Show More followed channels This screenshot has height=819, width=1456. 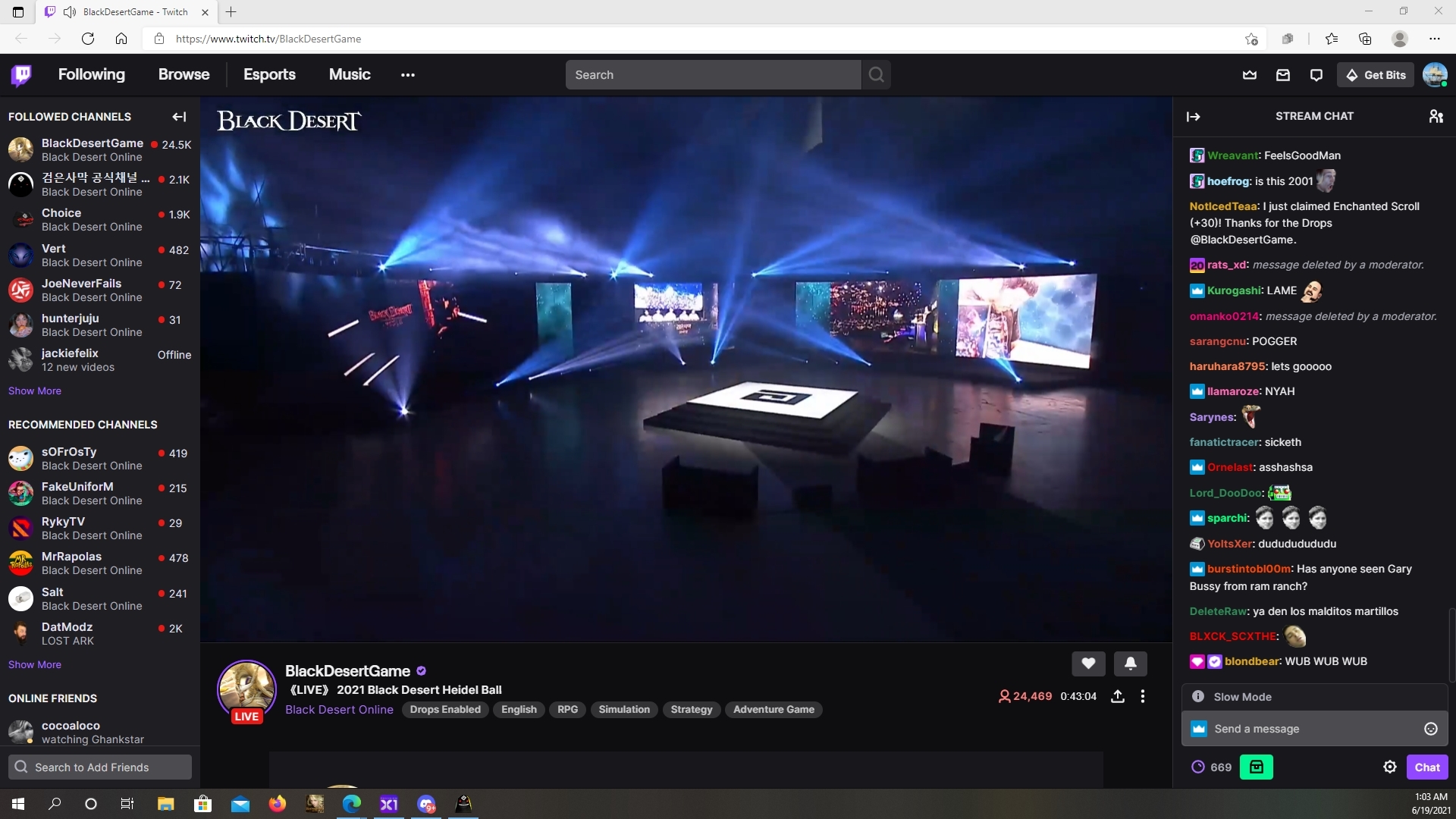click(35, 391)
